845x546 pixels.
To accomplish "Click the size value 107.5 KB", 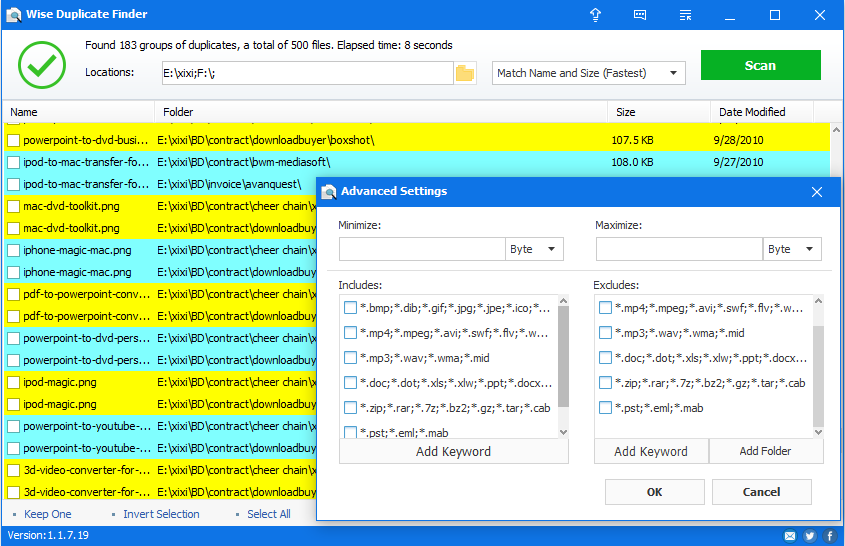I will (632, 140).
